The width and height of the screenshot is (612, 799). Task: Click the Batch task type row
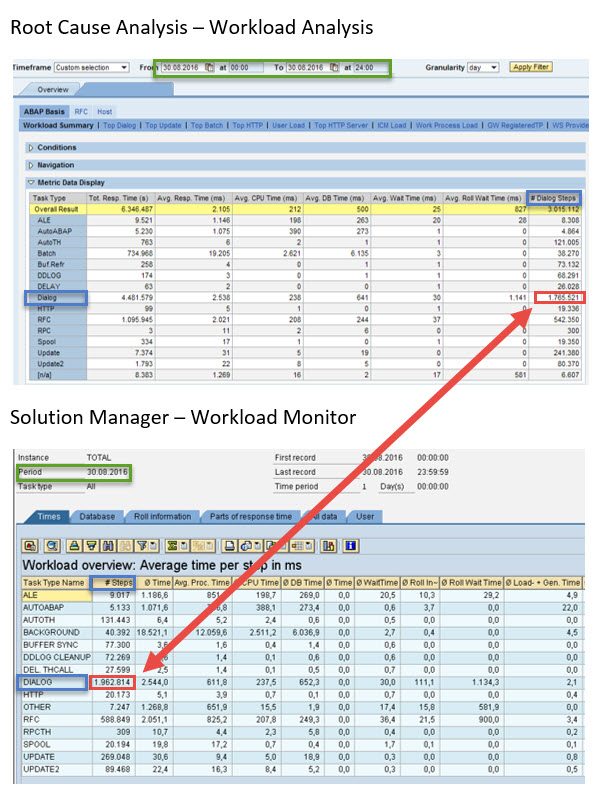(306, 253)
